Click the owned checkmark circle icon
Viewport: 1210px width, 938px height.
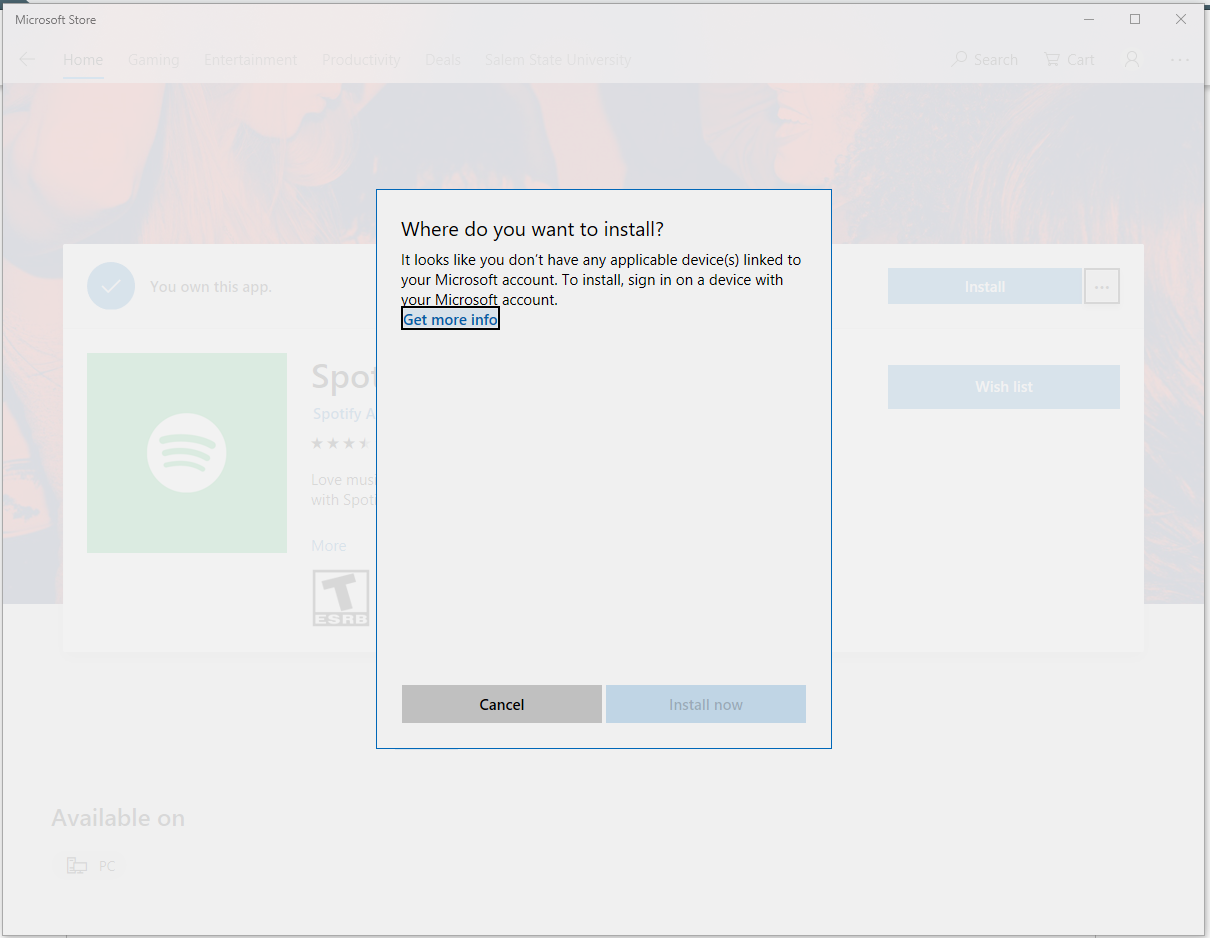[111, 286]
